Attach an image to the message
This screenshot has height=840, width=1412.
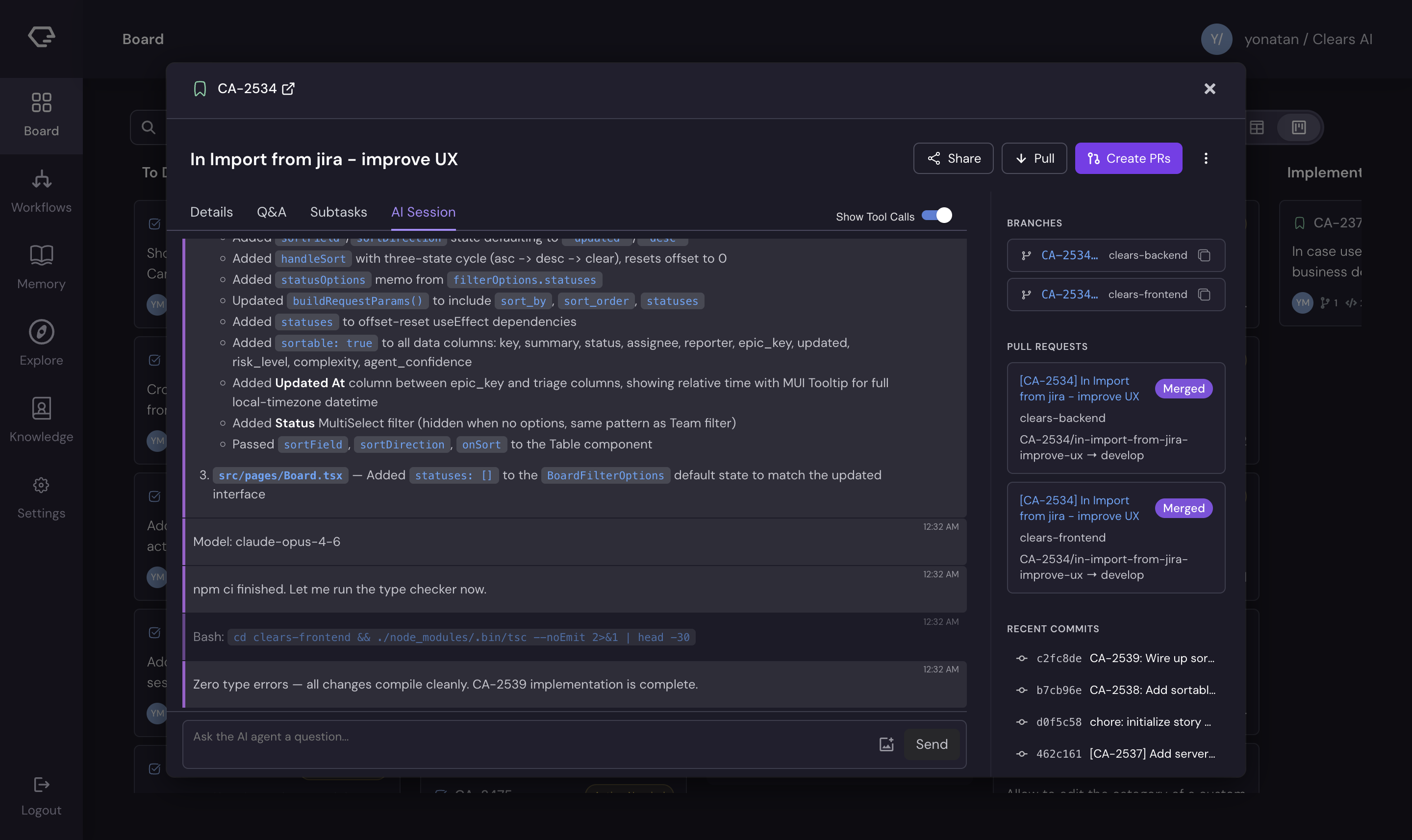pyautogui.click(x=886, y=744)
